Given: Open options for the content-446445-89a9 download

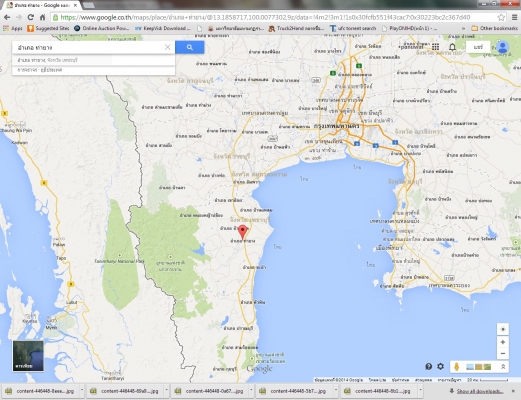Looking at the screenshot, I should 166,391.
